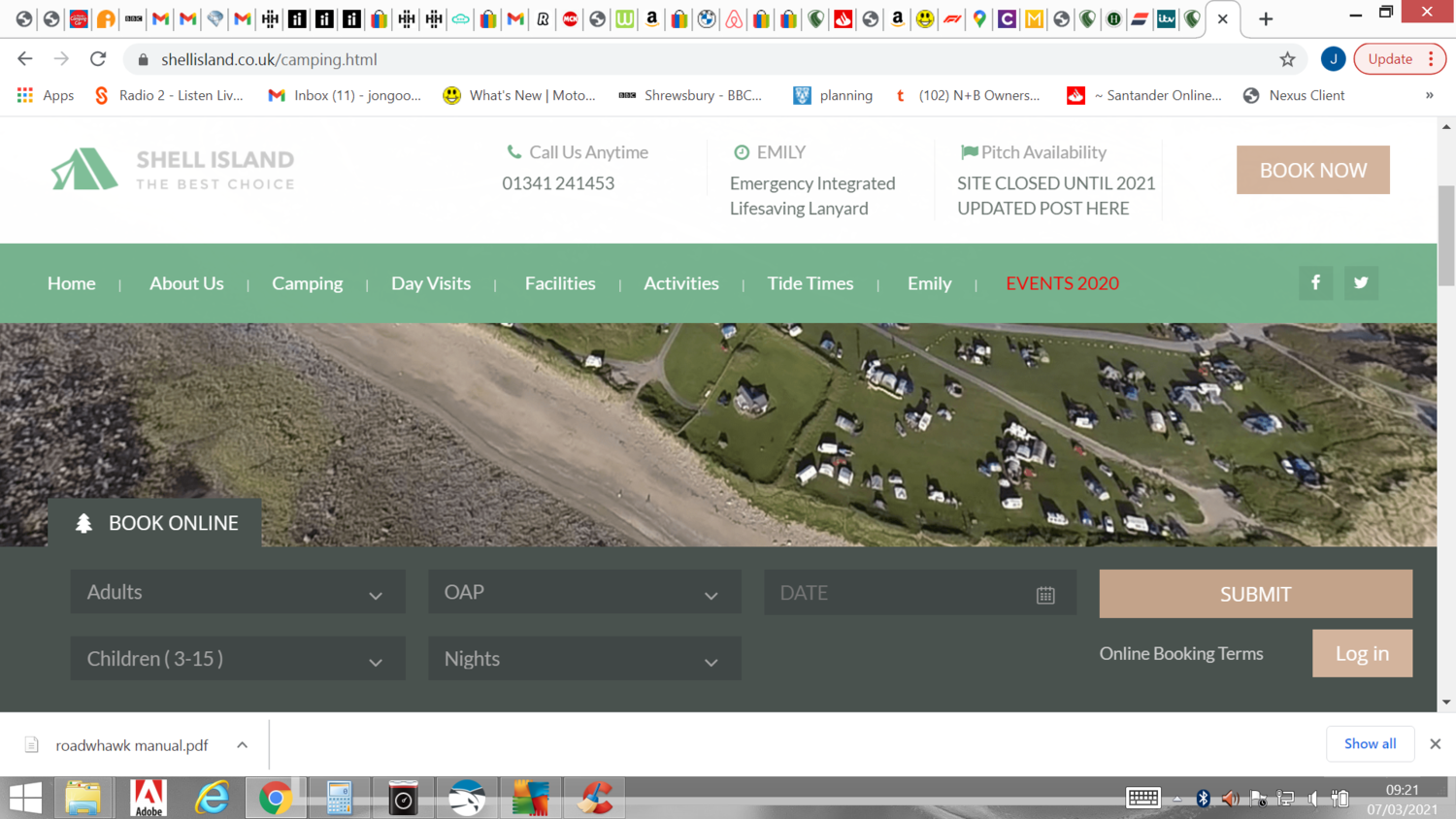Open File Explorer from the taskbar
This screenshot has height=819, width=1456.
[83, 798]
